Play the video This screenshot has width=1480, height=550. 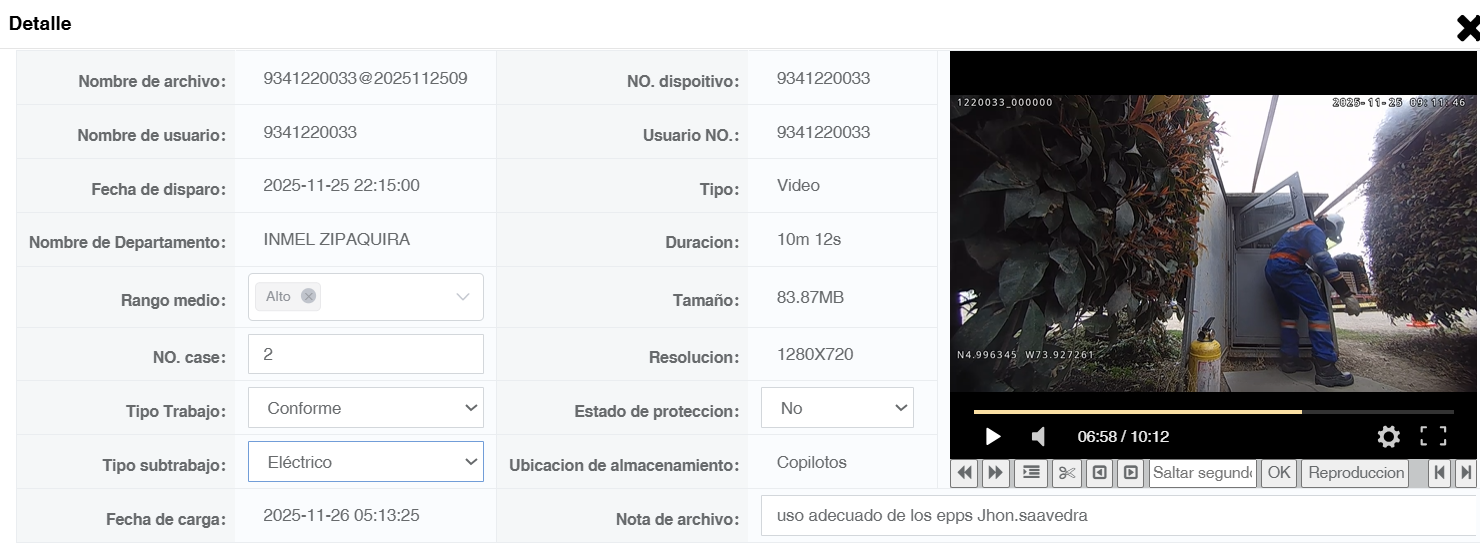[x=992, y=436]
